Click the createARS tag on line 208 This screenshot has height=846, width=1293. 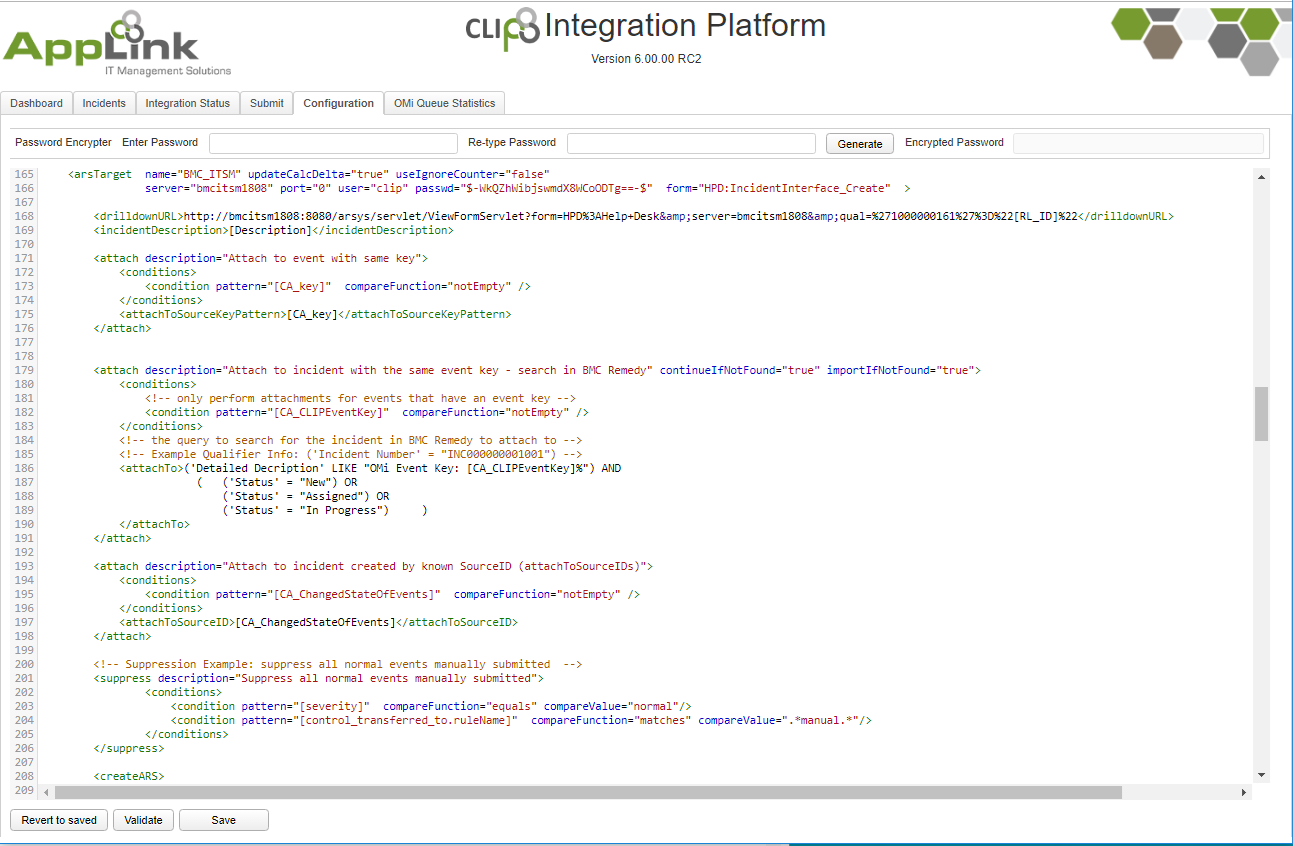(x=129, y=776)
